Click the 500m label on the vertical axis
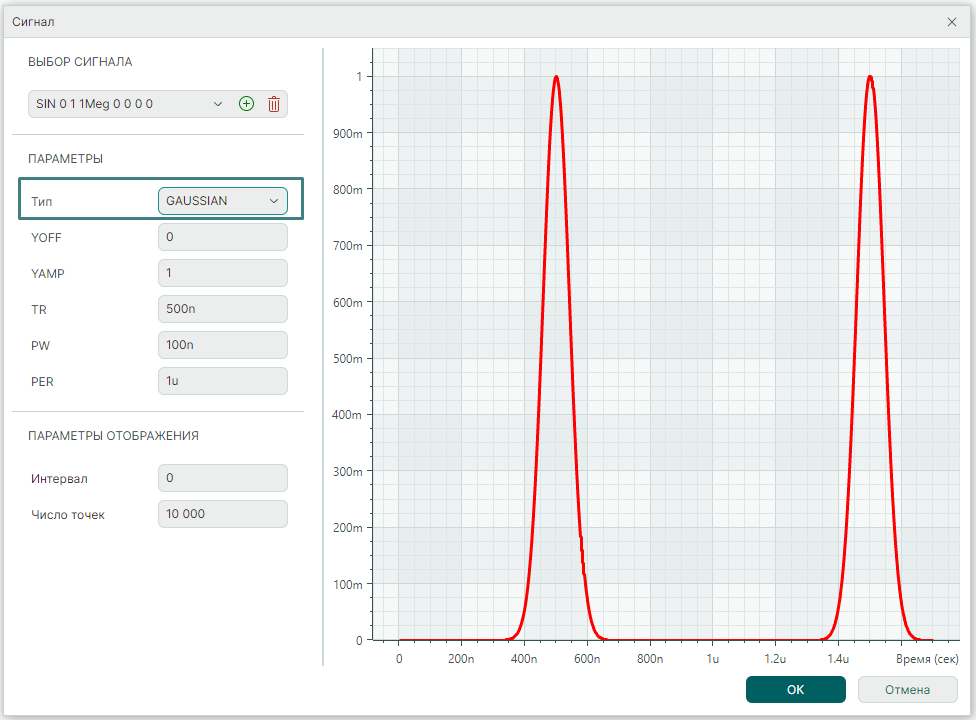This screenshot has height=720, width=976. pos(349,359)
